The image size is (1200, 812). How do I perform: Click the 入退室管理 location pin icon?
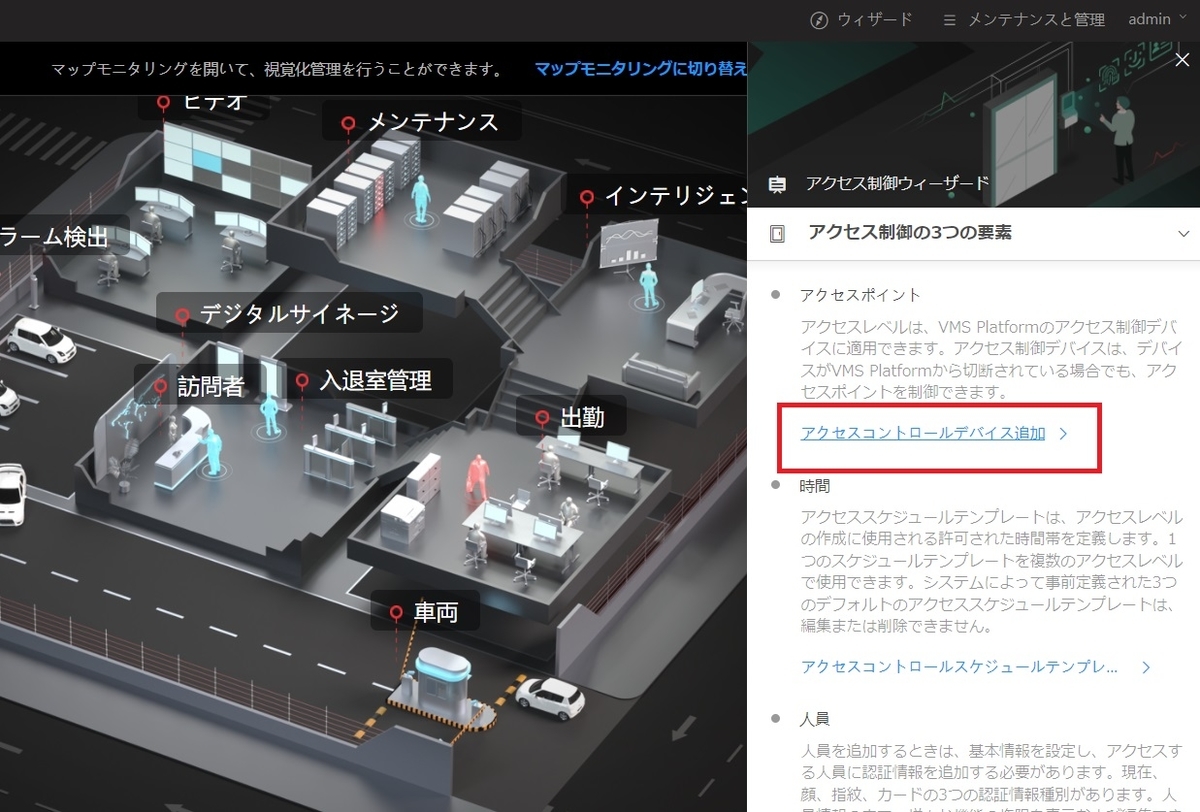pyautogui.click(x=302, y=381)
